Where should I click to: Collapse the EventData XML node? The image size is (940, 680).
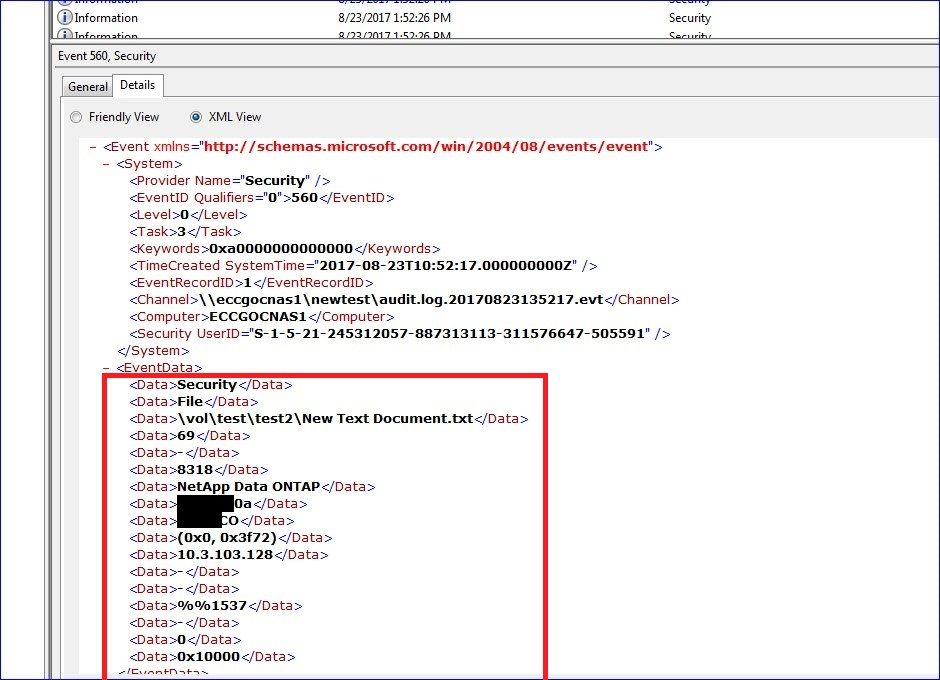pyautogui.click(x=105, y=367)
